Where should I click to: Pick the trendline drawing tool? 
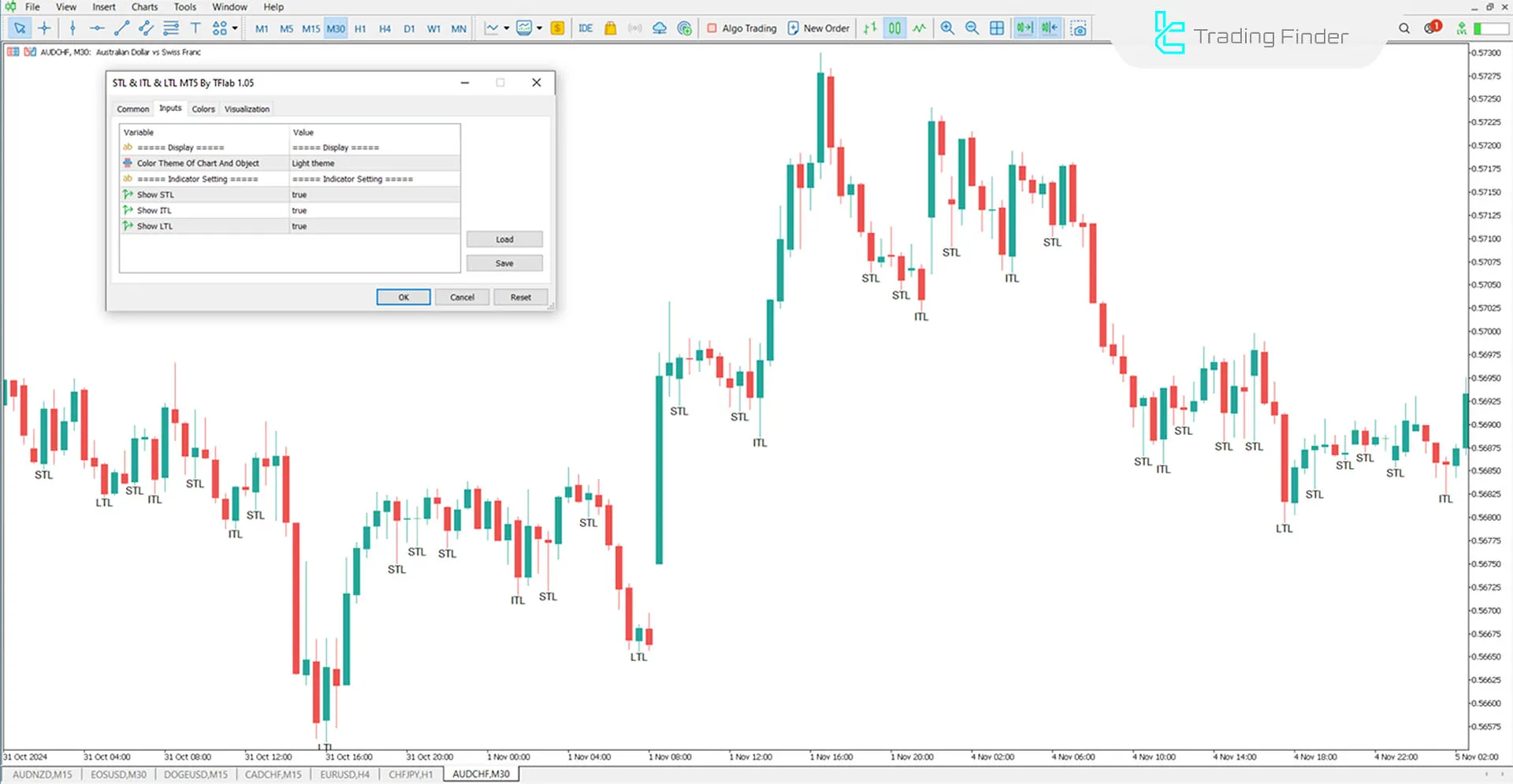tap(121, 28)
